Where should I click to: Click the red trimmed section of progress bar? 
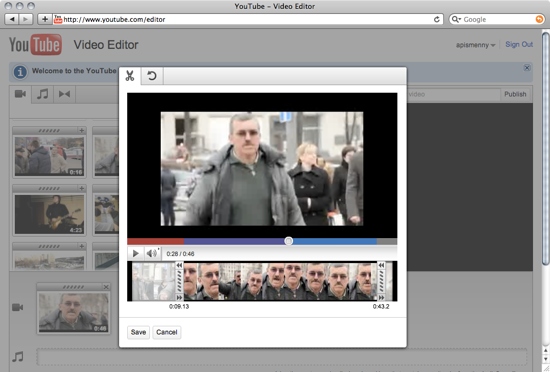pyautogui.click(x=155, y=241)
